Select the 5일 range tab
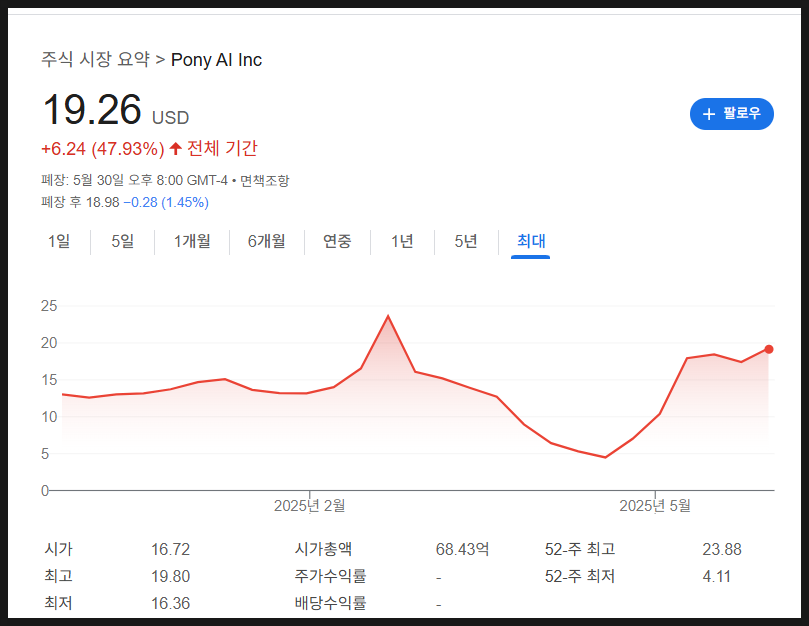This screenshot has width=809, height=626. pyautogui.click(x=123, y=241)
